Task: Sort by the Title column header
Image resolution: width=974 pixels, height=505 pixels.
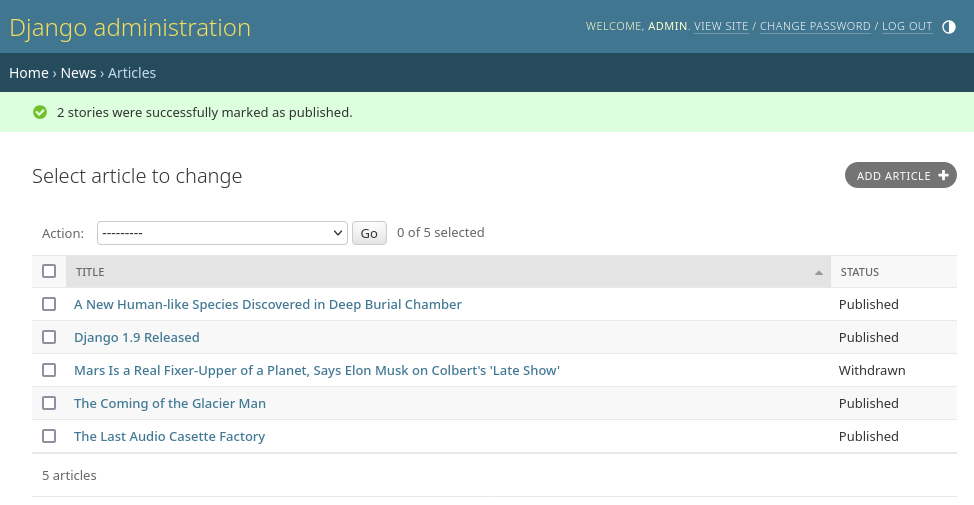Action: point(90,272)
